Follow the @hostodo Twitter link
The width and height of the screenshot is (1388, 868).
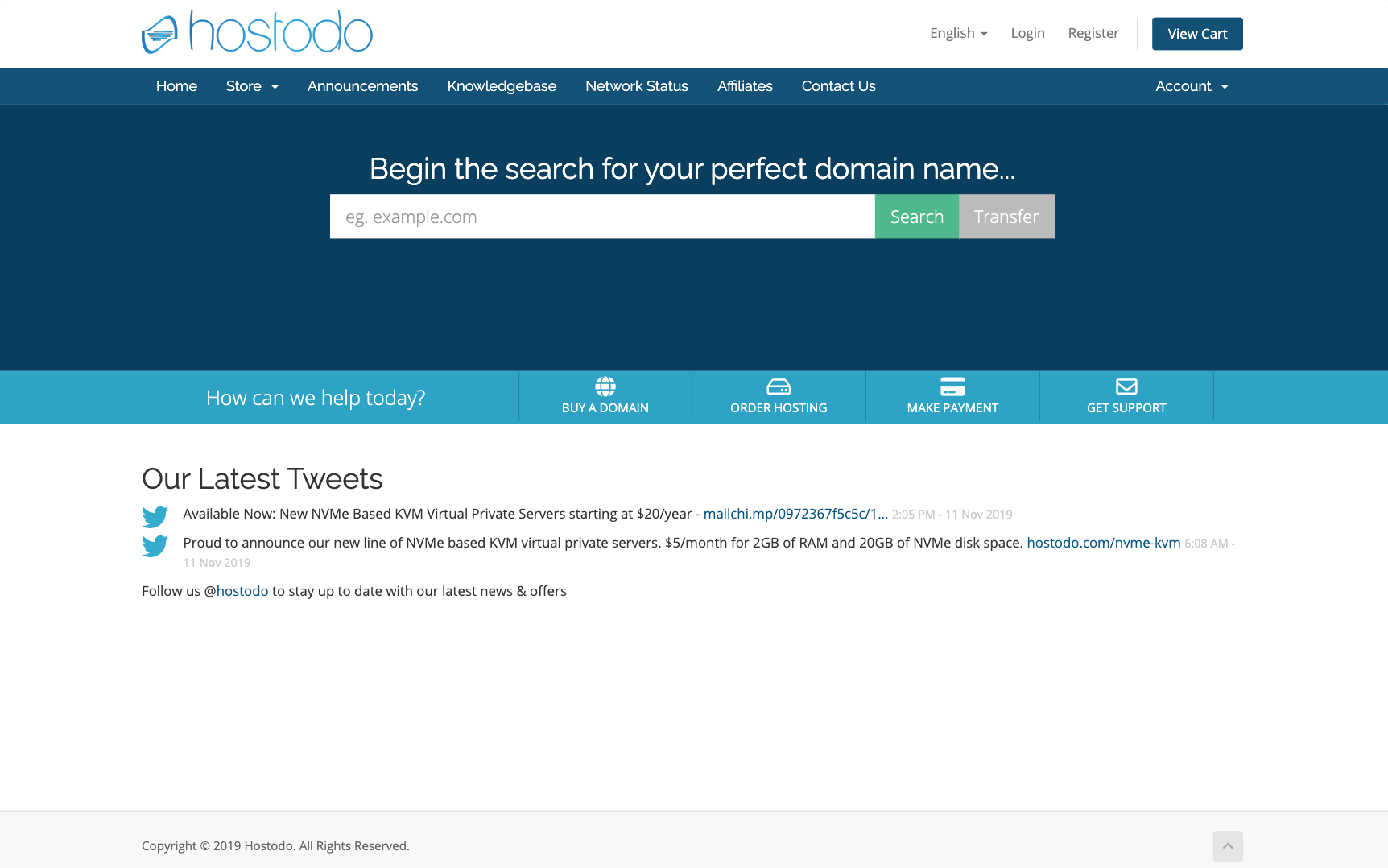pyautogui.click(x=242, y=591)
